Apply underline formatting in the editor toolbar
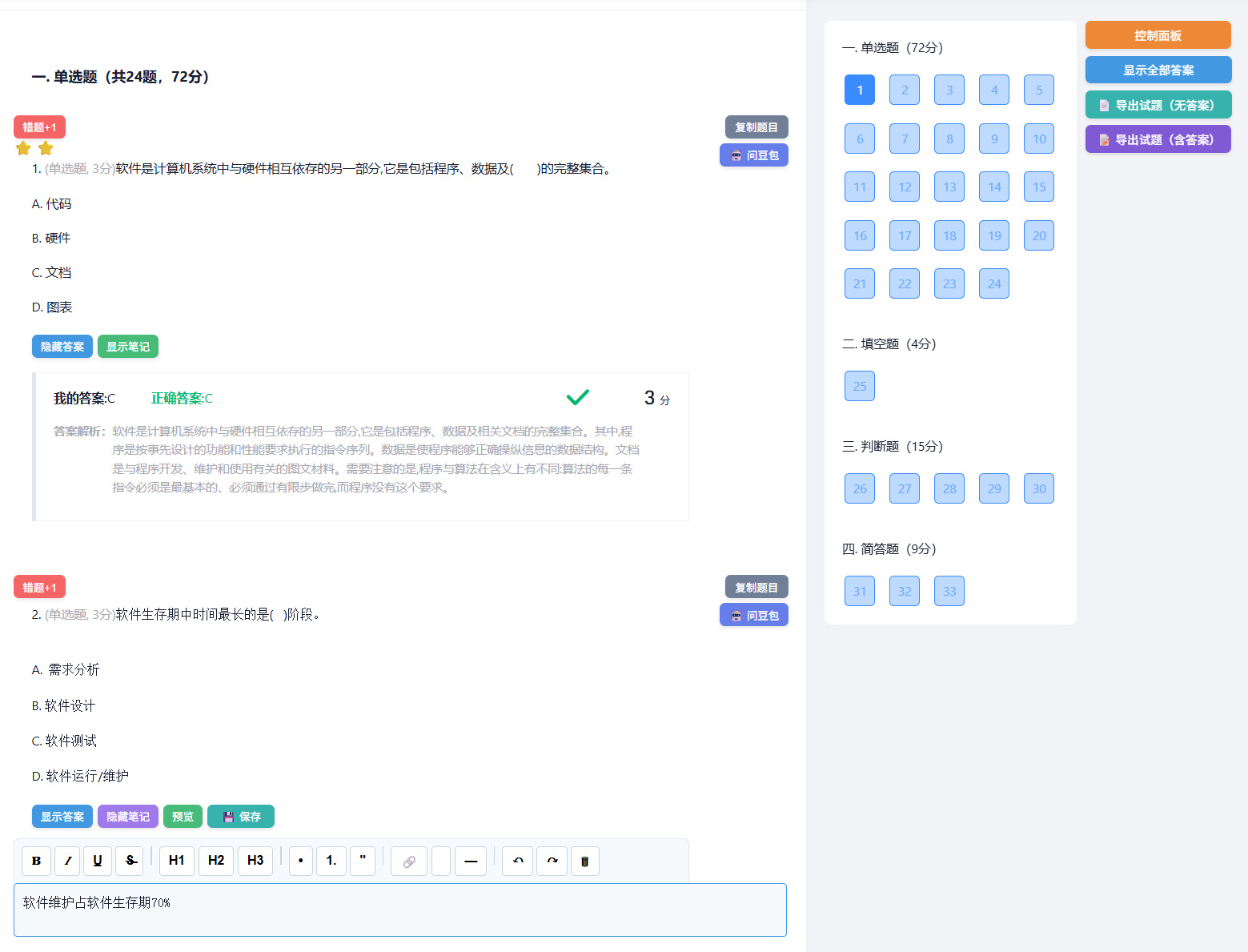Viewport: 1248px width, 952px height. tap(98, 861)
